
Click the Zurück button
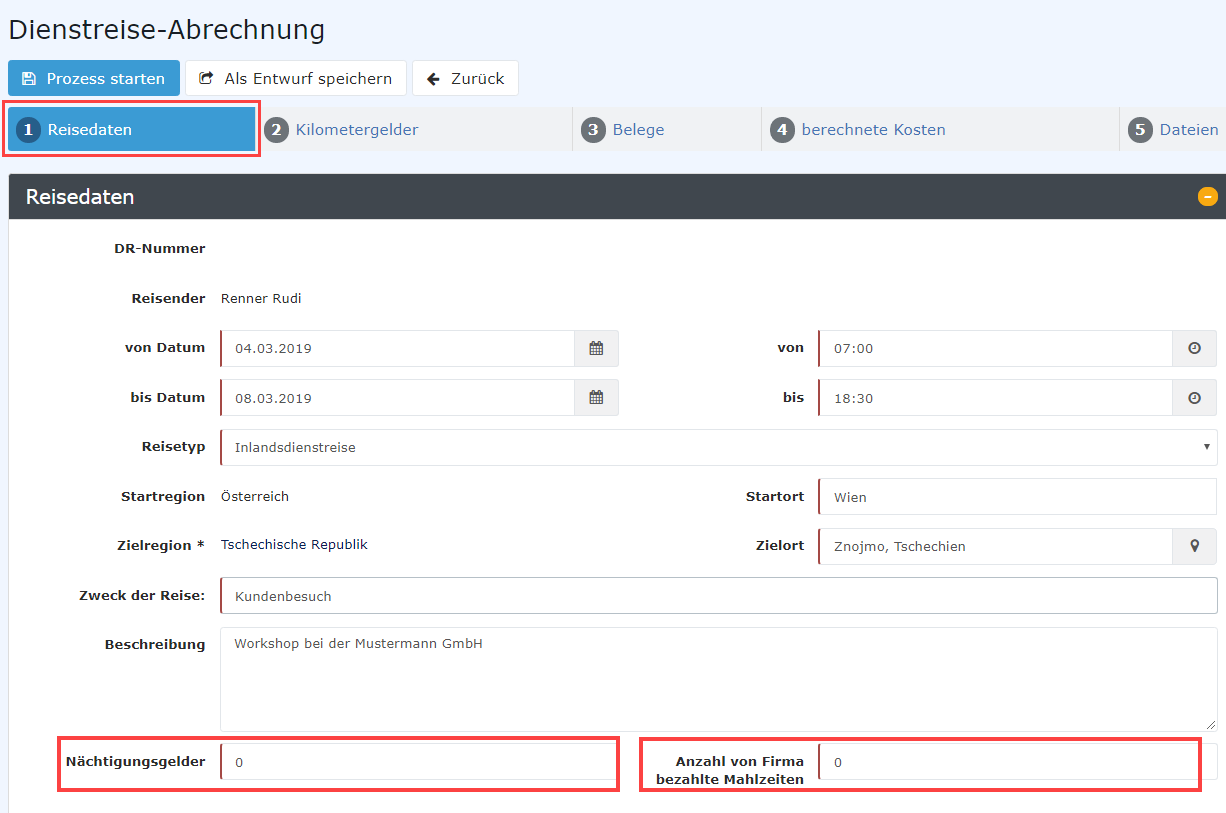click(x=465, y=78)
